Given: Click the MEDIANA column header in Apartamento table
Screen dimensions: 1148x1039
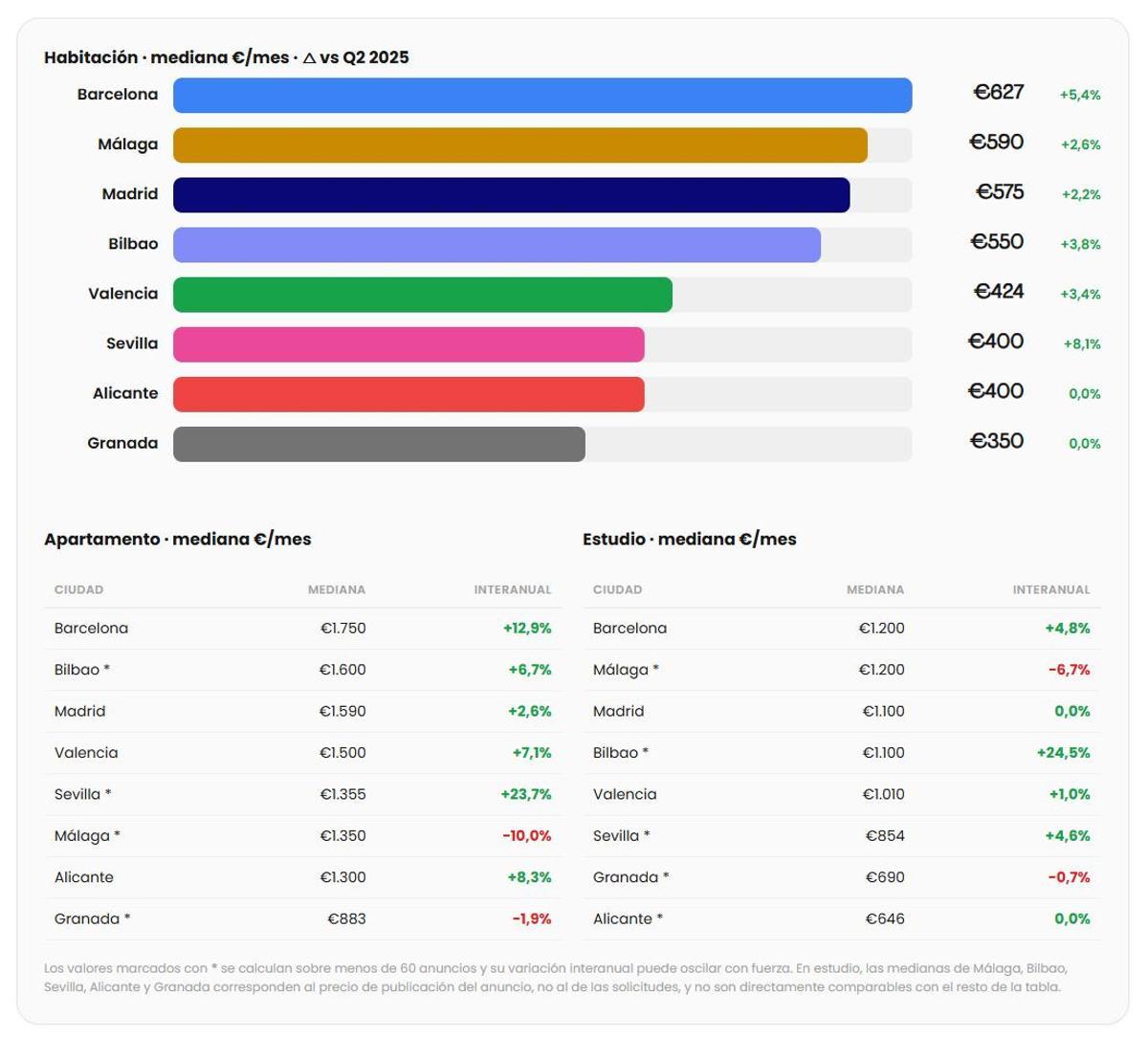Looking at the screenshot, I should tap(337, 590).
